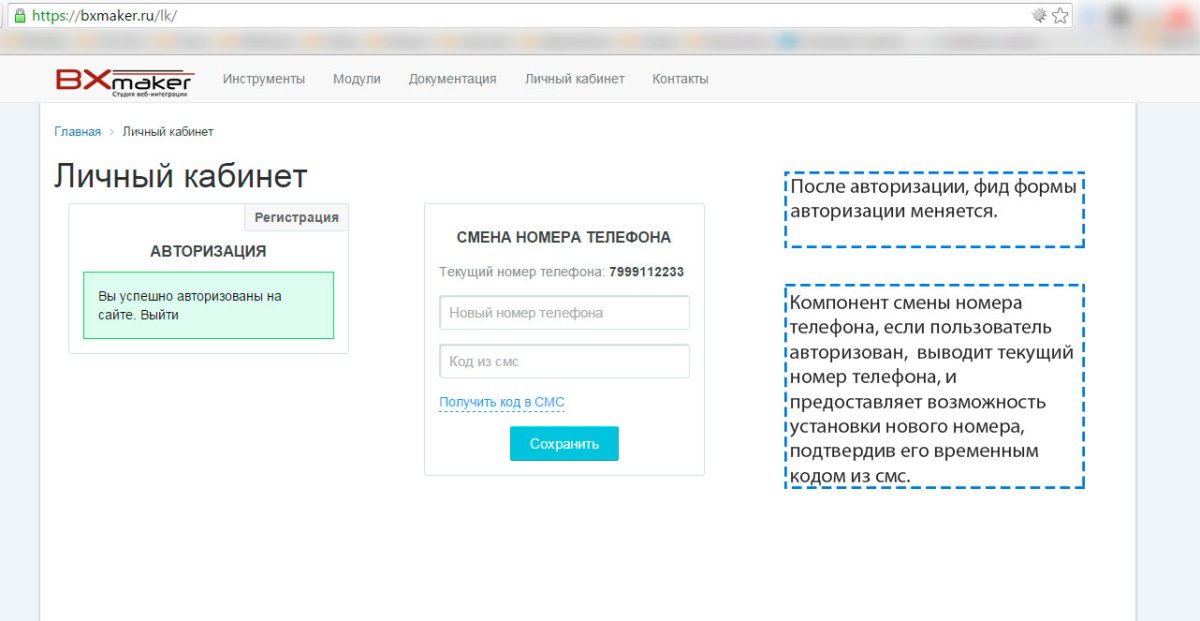Open the Модули navigation menu
This screenshot has width=1200, height=621.
coord(357,79)
